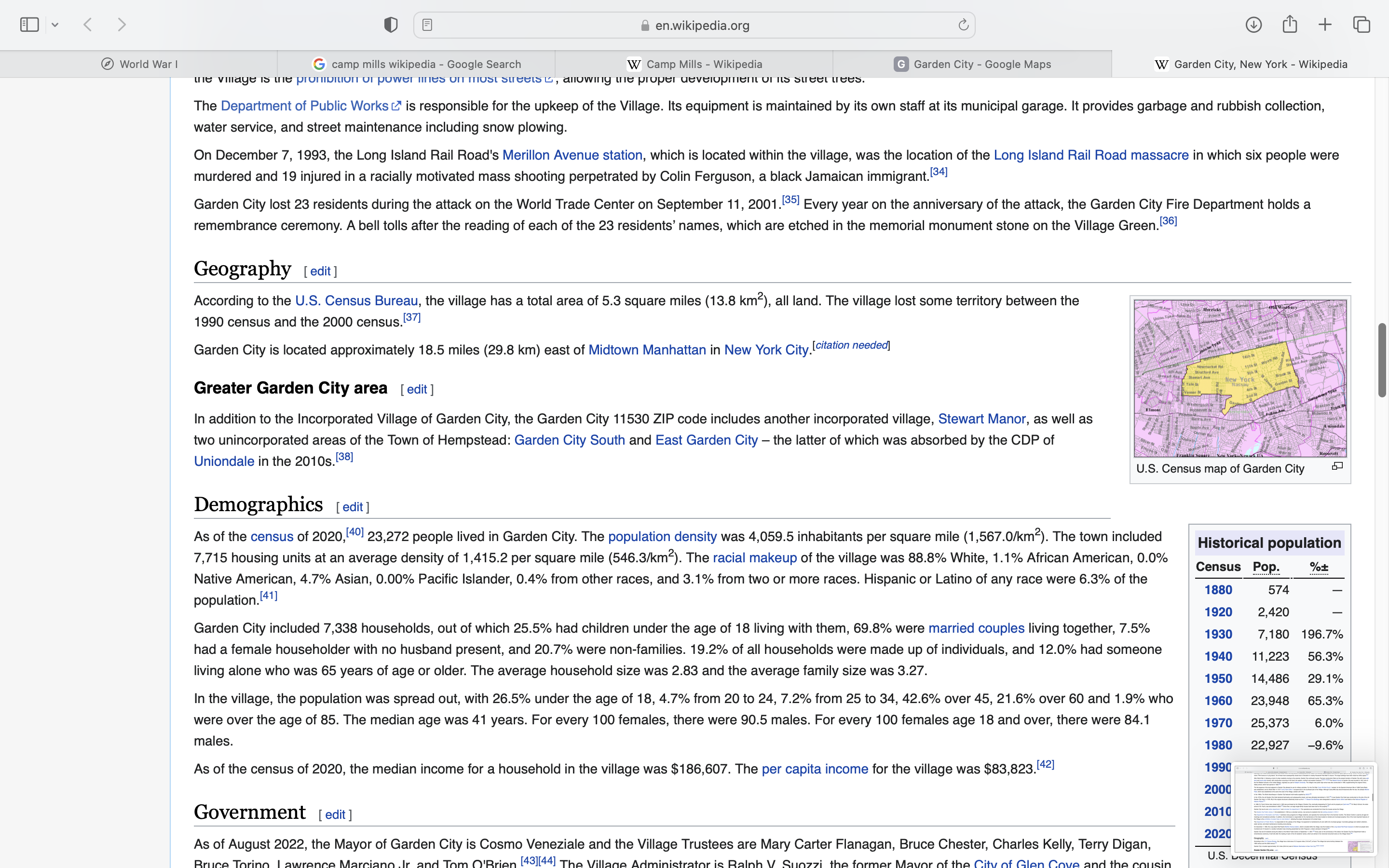Reload the Wikipedia page

963,25
